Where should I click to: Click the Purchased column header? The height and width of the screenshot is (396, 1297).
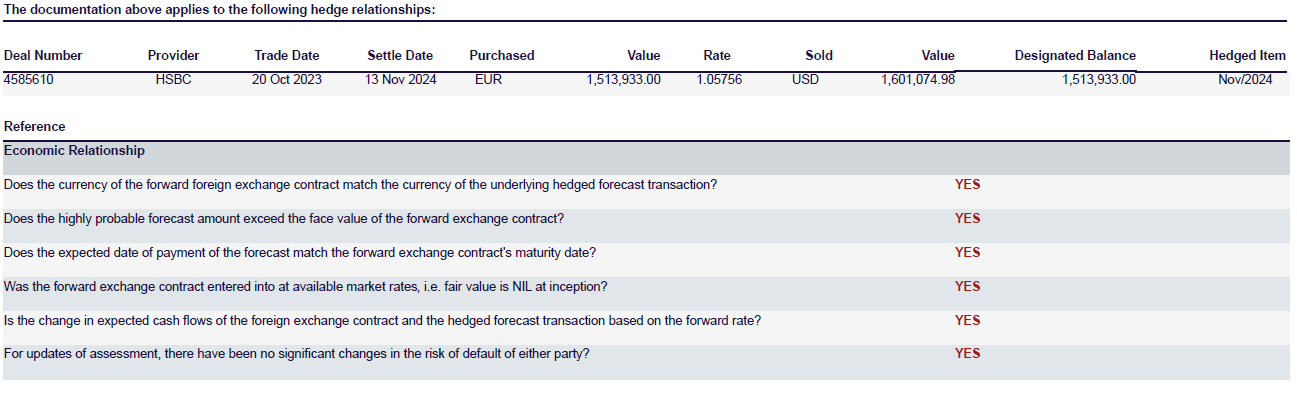(x=502, y=56)
